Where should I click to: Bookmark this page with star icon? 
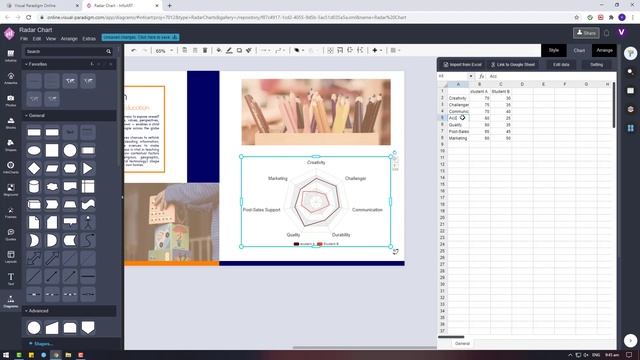pyautogui.click(x=576, y=18)
